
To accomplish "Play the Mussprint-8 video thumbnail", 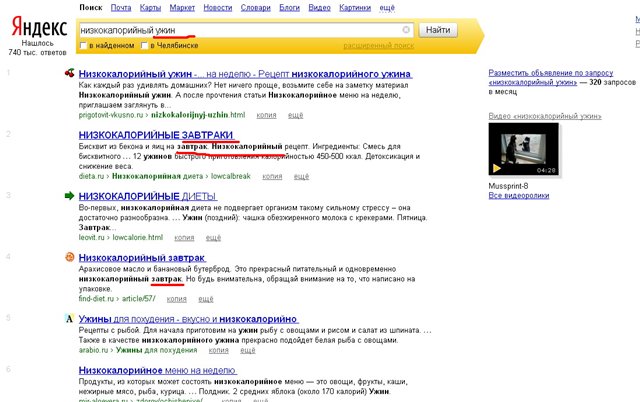I will tap(524, 149).
